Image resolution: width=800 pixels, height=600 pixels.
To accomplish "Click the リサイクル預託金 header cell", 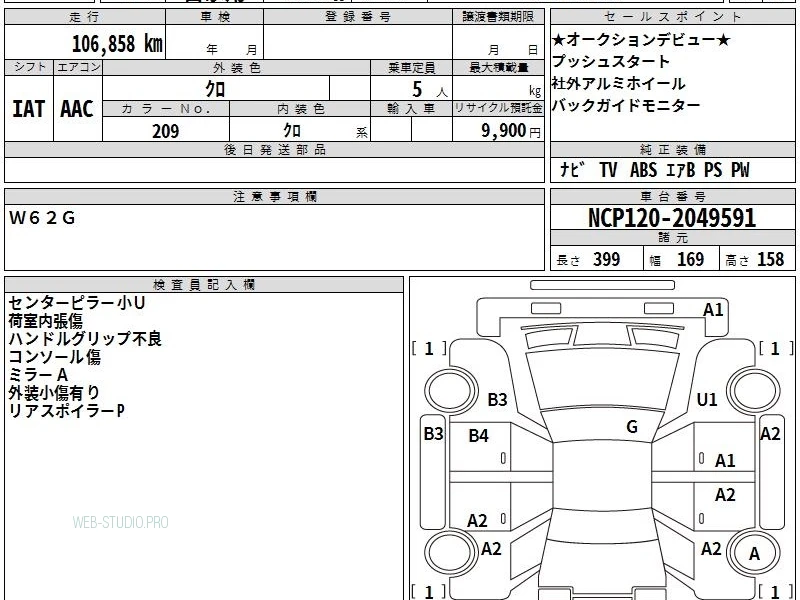I will coord(498,109).
